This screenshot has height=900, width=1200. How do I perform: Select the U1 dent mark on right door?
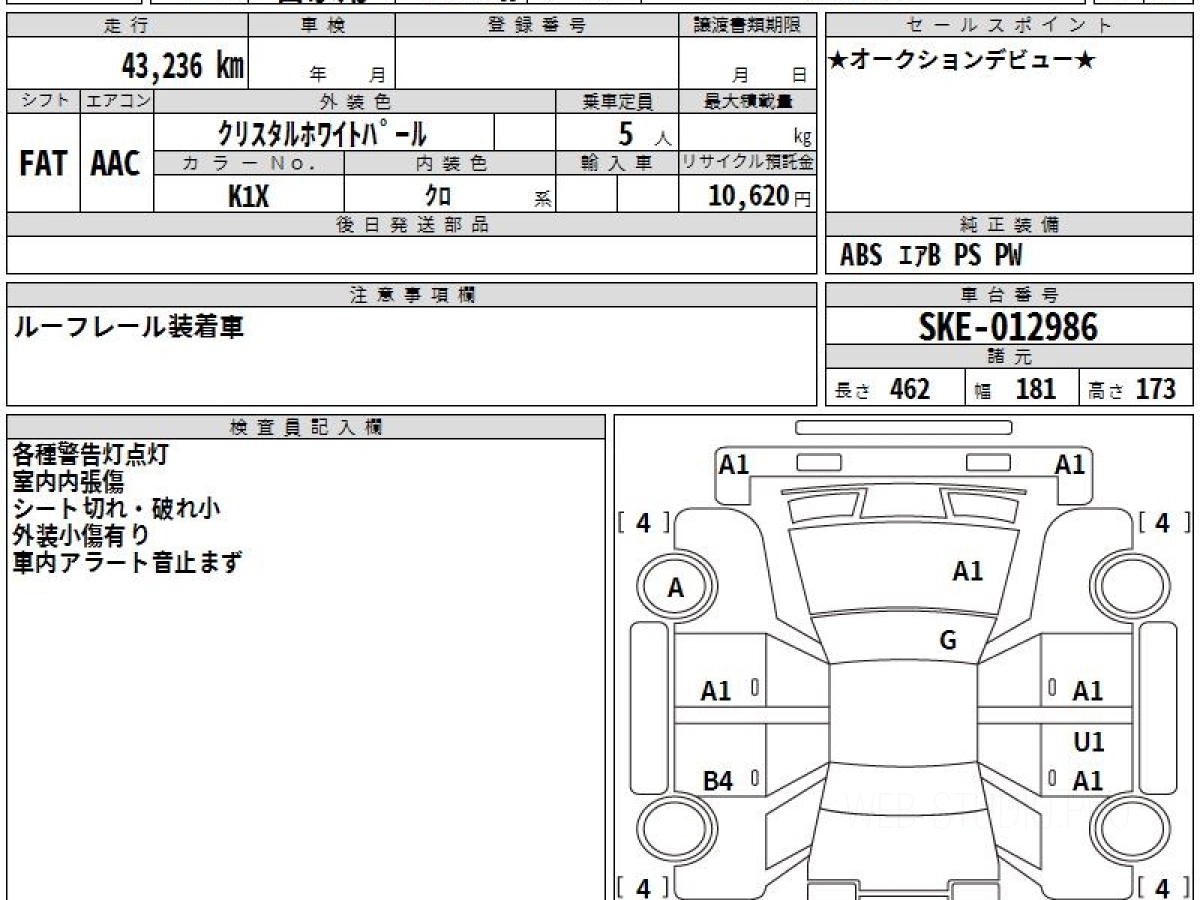[x=1088, y=742]
